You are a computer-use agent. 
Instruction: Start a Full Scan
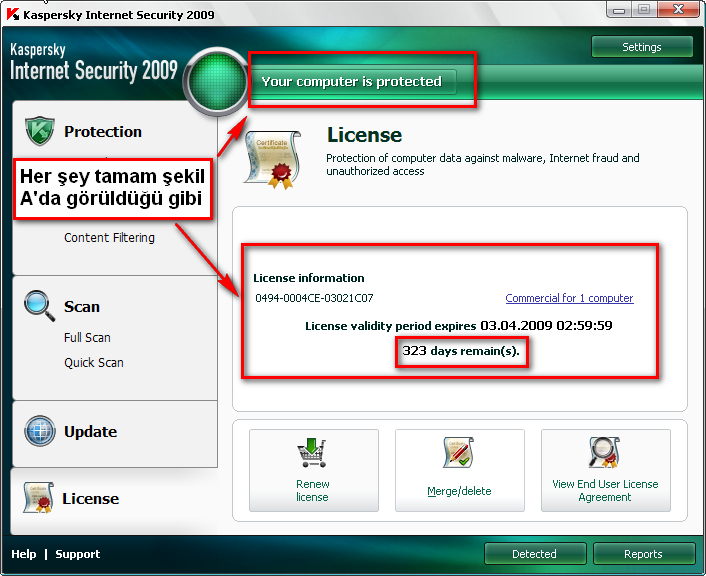click(x=87, y=337)
